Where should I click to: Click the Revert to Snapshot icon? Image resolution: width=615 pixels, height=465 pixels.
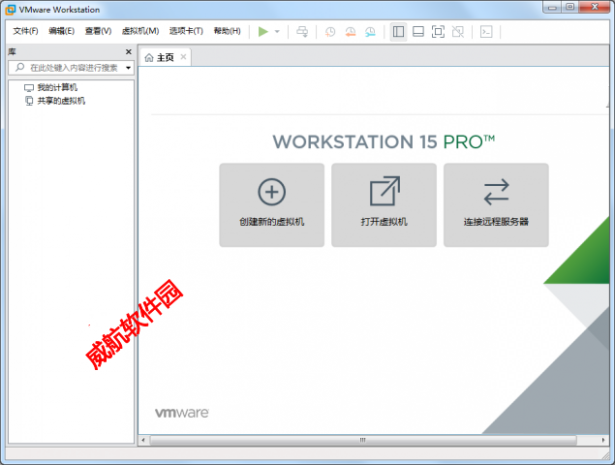tap(350, 32)
